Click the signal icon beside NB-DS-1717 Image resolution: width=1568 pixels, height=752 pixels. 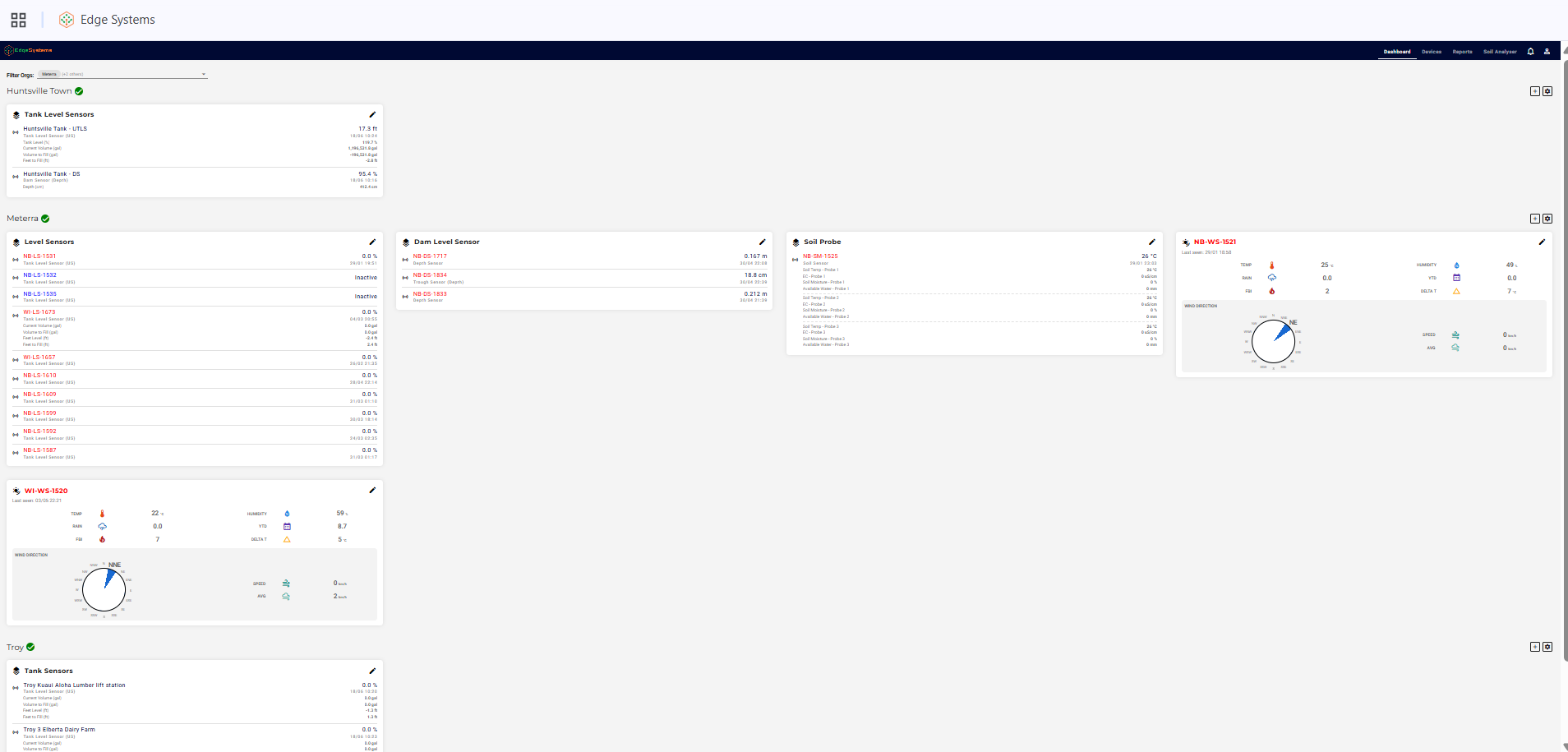coord(405,260)
